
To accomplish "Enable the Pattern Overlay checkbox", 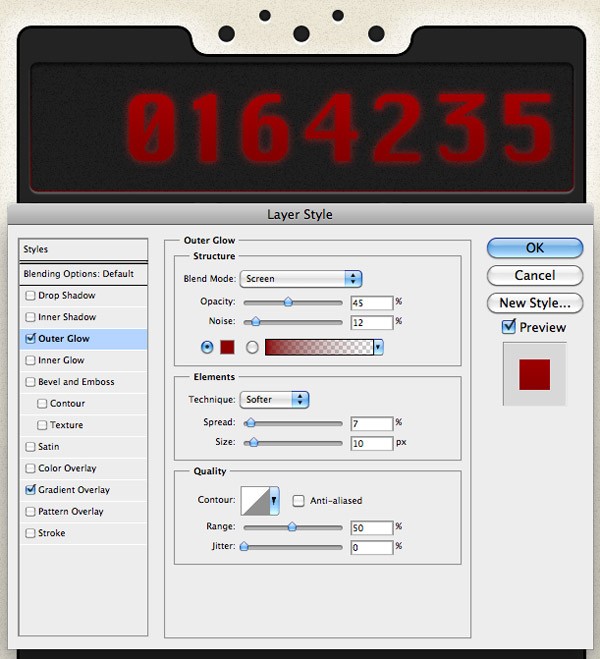I will [30, 511].
